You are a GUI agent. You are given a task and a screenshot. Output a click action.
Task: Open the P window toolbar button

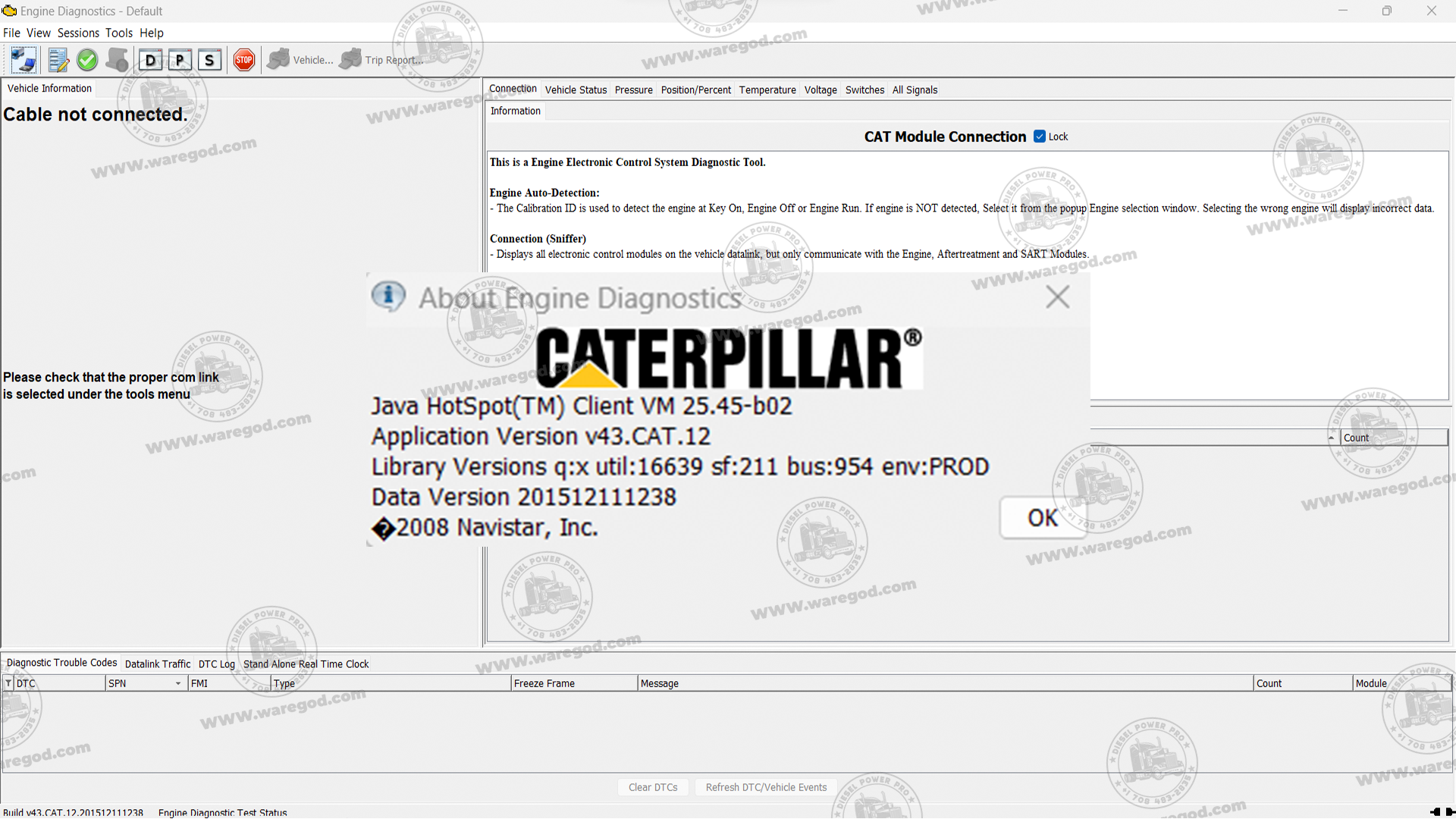click(x=180, y=60)
